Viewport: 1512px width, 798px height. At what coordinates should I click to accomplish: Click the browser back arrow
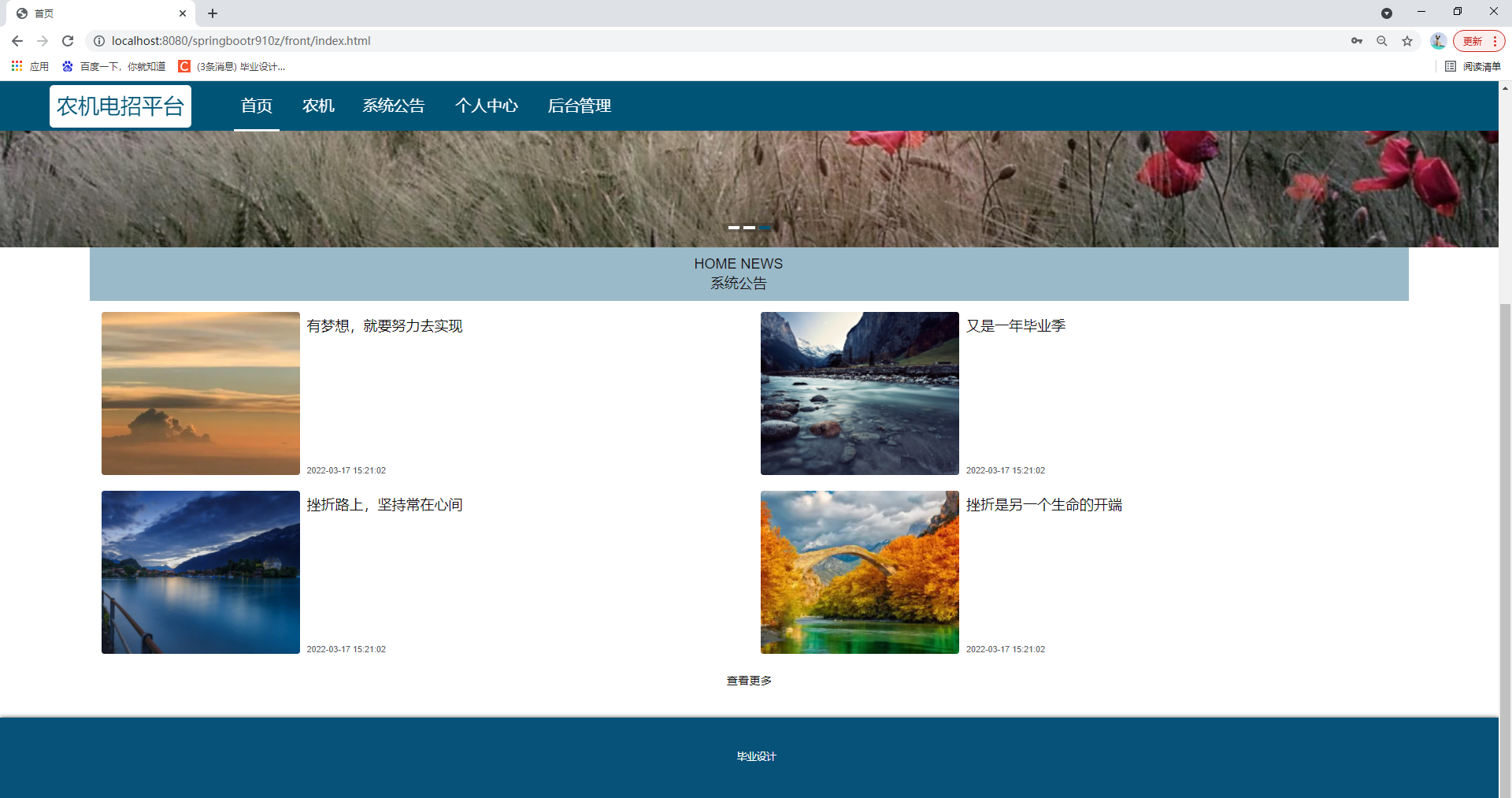(x=17, y=41)
